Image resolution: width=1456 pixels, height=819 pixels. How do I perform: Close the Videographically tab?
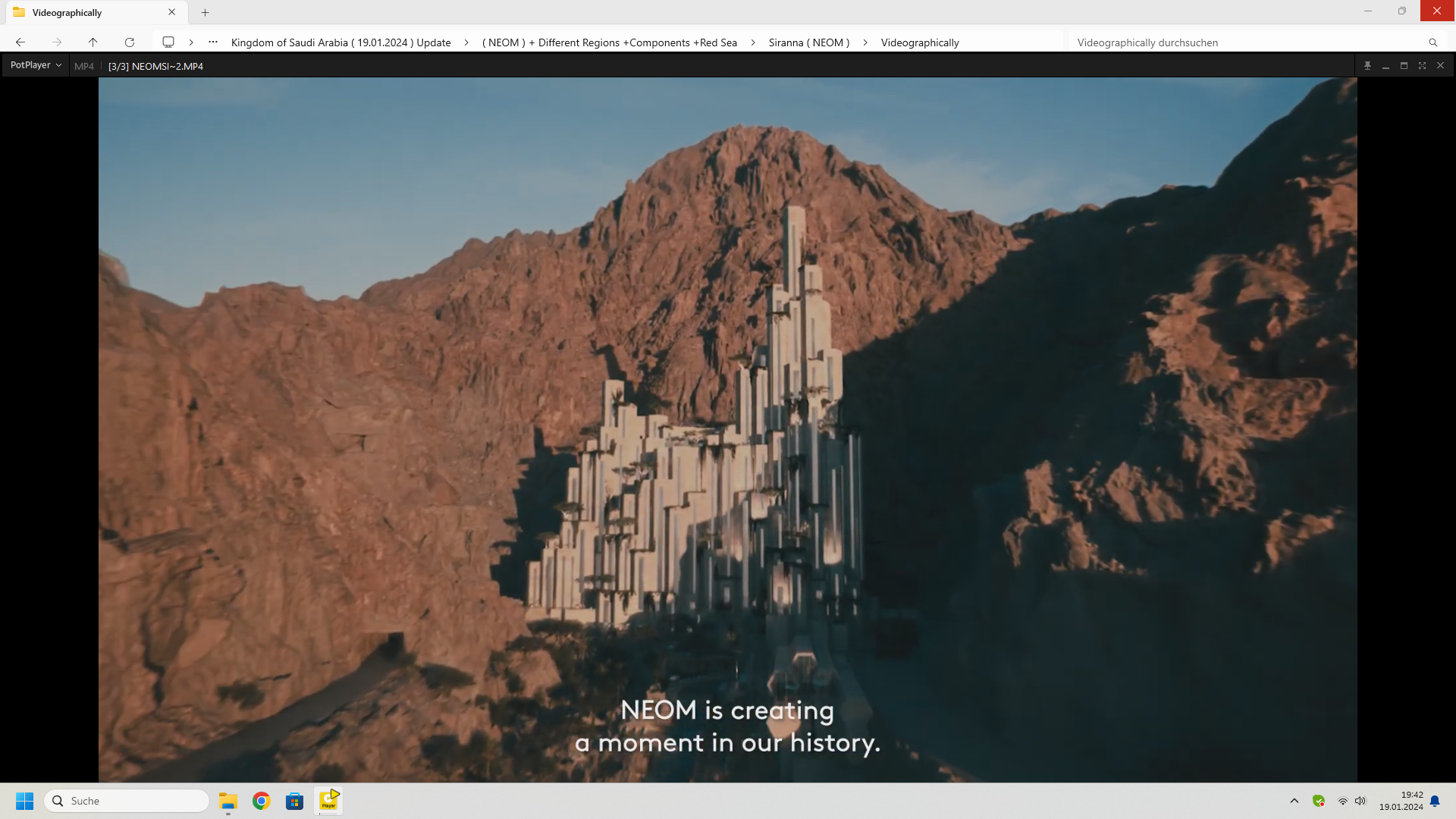(172, 12)
